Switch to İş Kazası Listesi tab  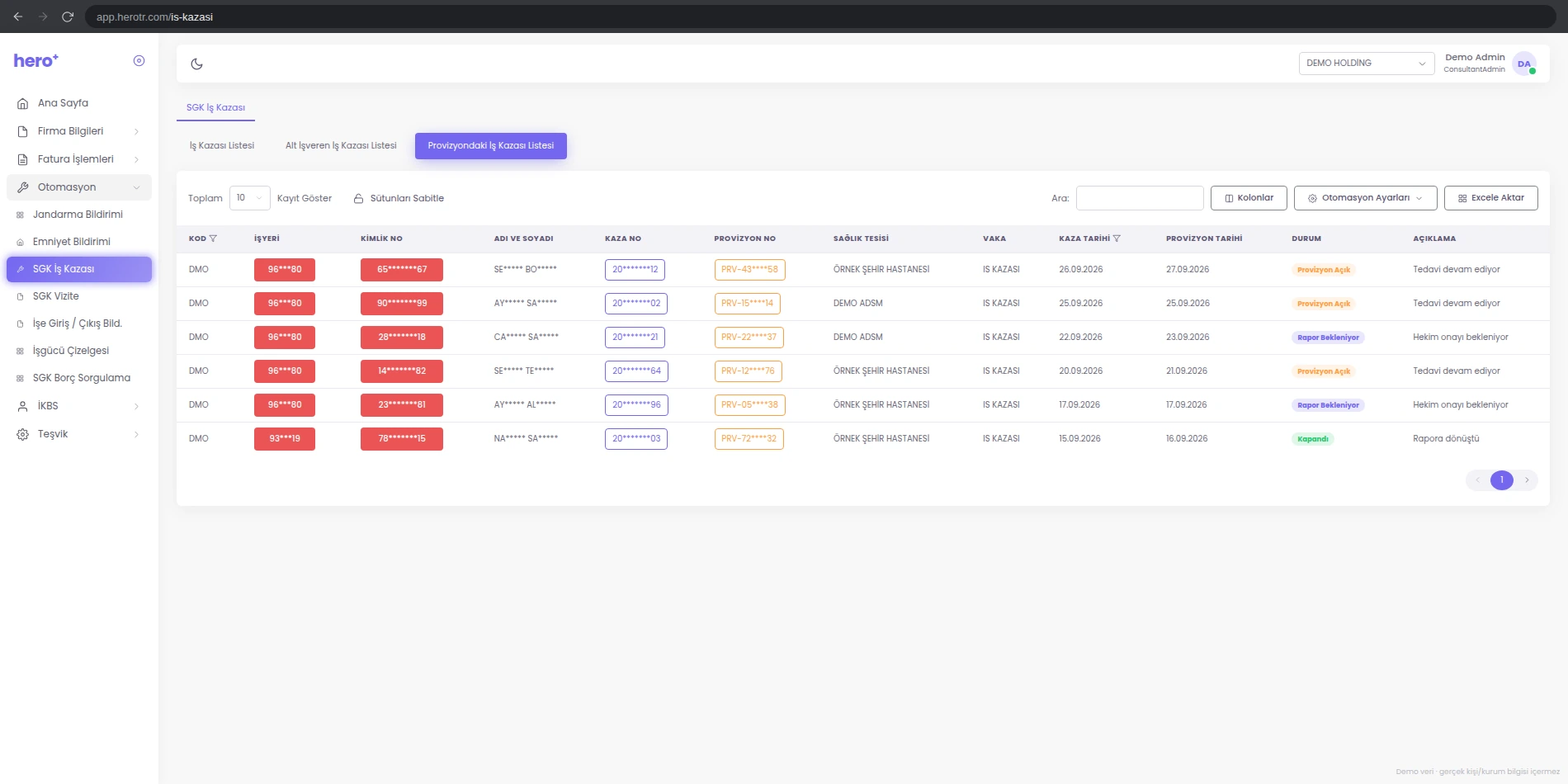[x=222, y=146]
